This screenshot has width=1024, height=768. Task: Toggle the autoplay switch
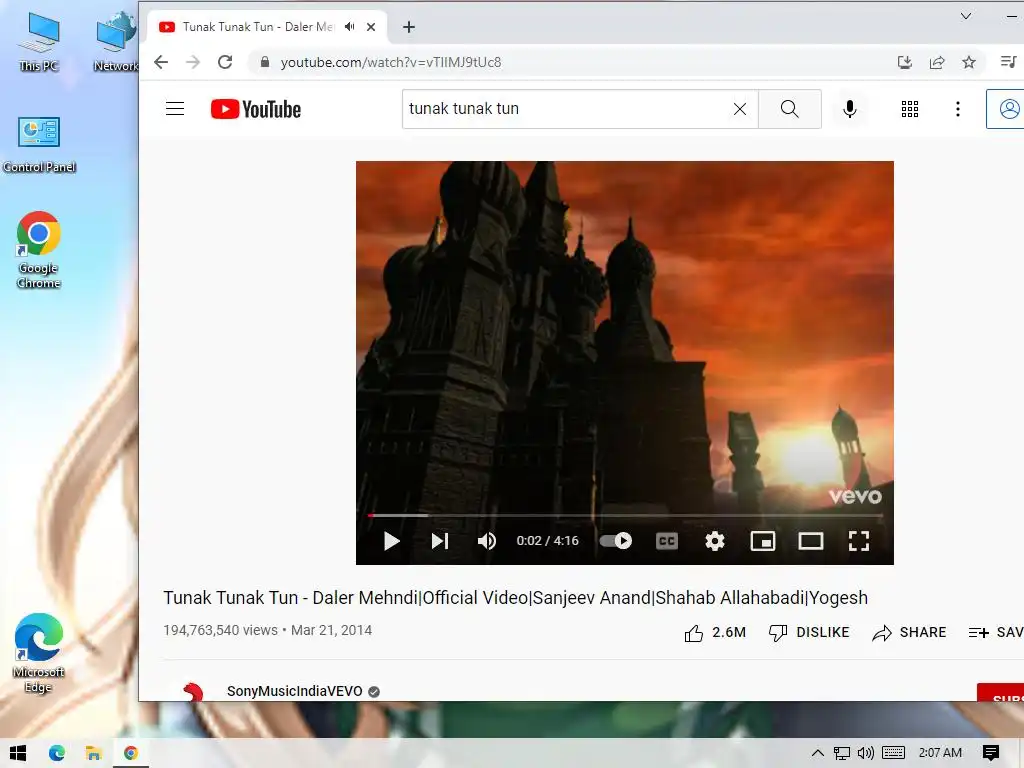[616, 541]
